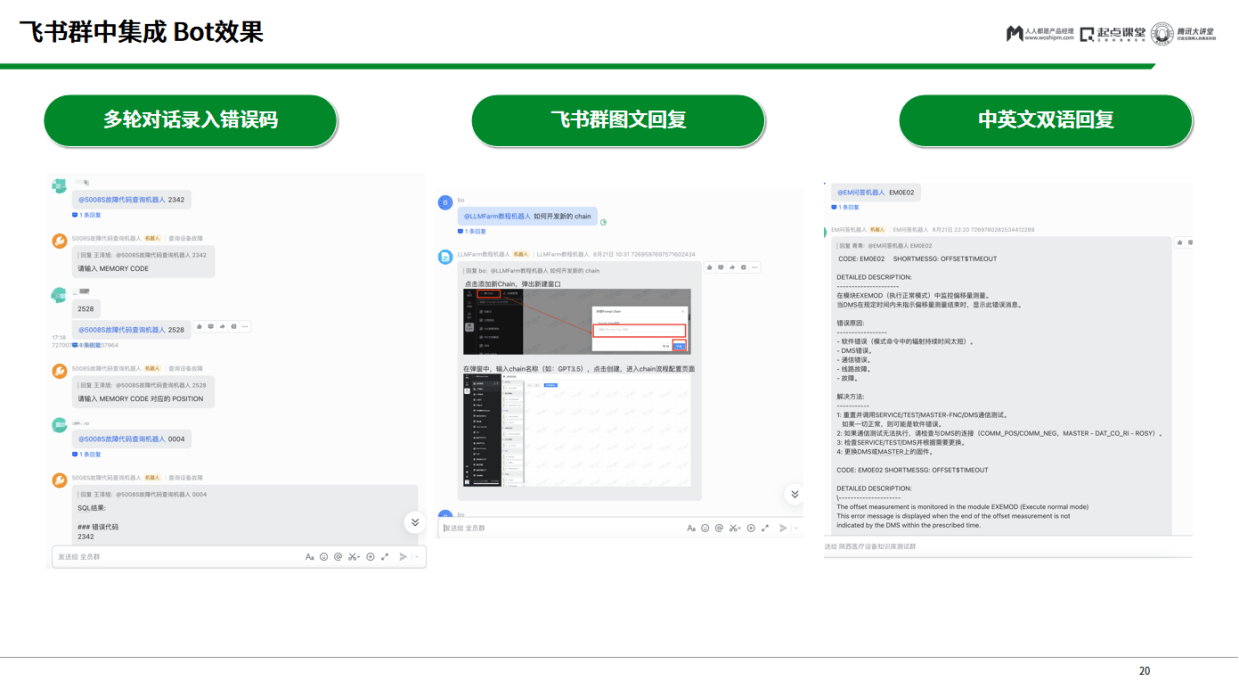Screen dimensions: 1239x697
Task: Click the plus attachment icon in left chat toolbar
Action: (370, 555)
